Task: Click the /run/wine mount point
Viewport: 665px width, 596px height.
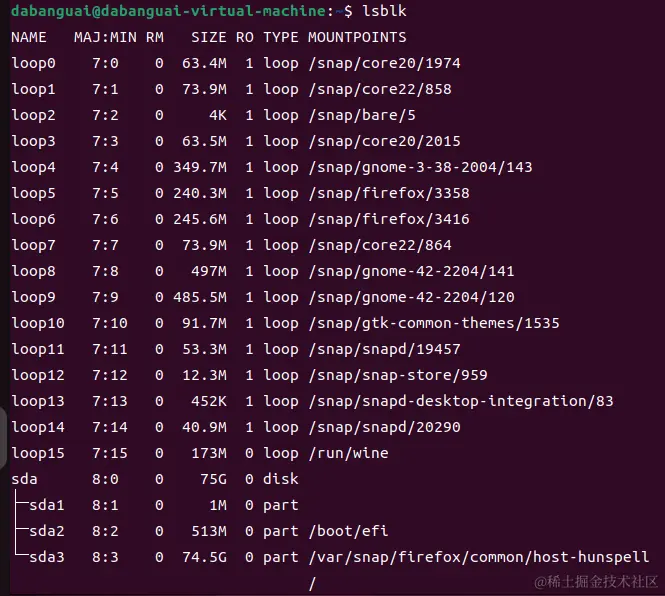Action: click(x=348, y=453)
